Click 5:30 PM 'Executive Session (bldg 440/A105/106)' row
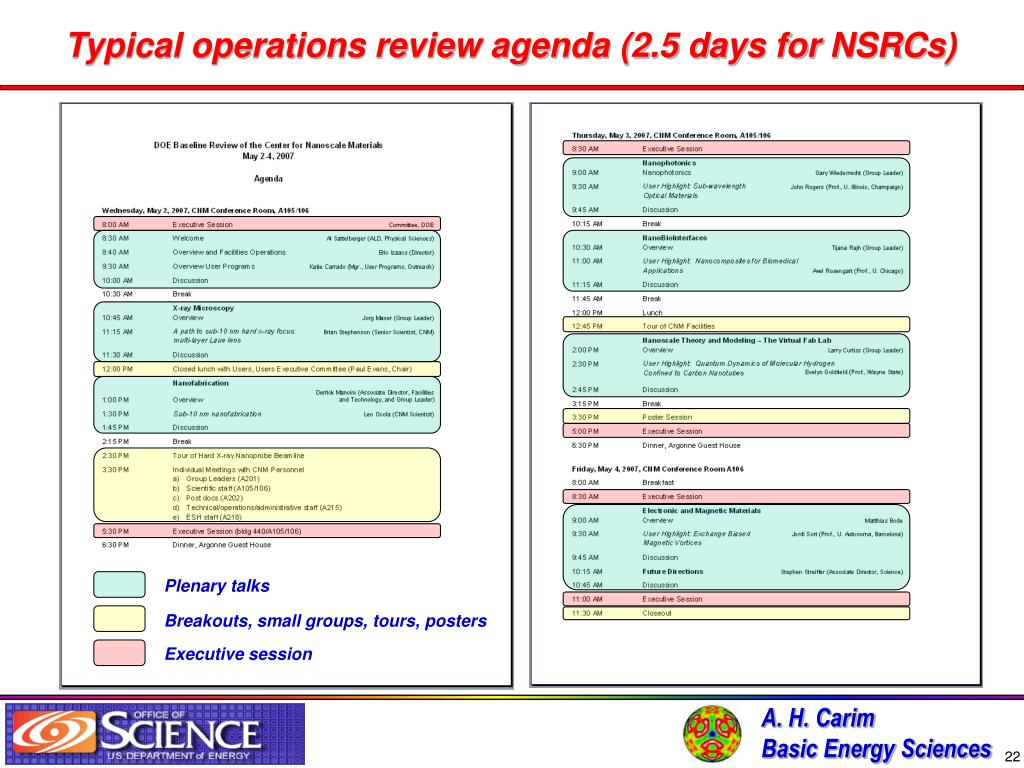Screen dimensions: 1024x768 pos(267,531)
